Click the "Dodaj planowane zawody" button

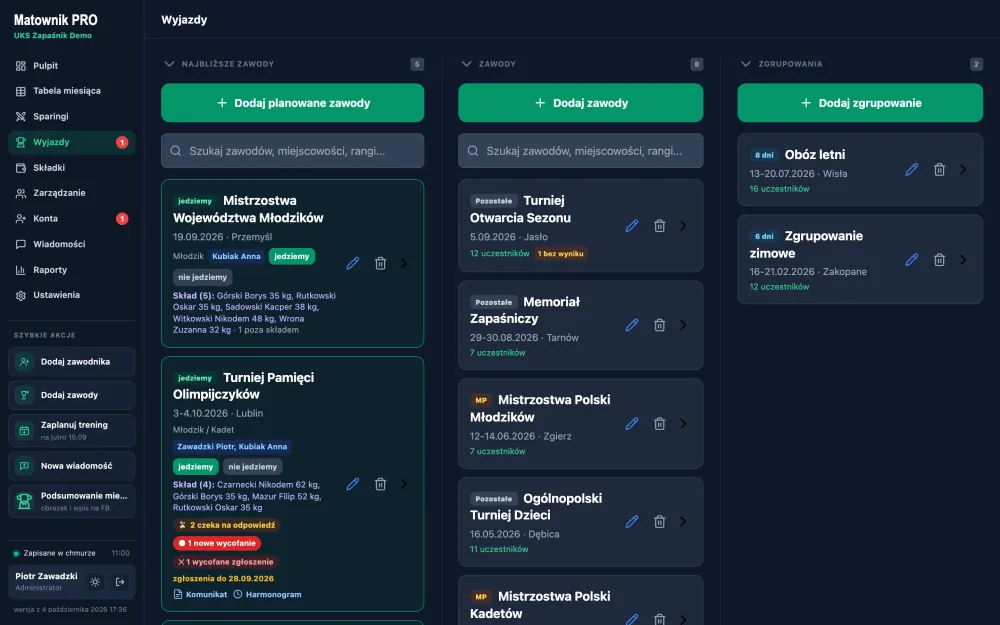click(x=293, y=103)
